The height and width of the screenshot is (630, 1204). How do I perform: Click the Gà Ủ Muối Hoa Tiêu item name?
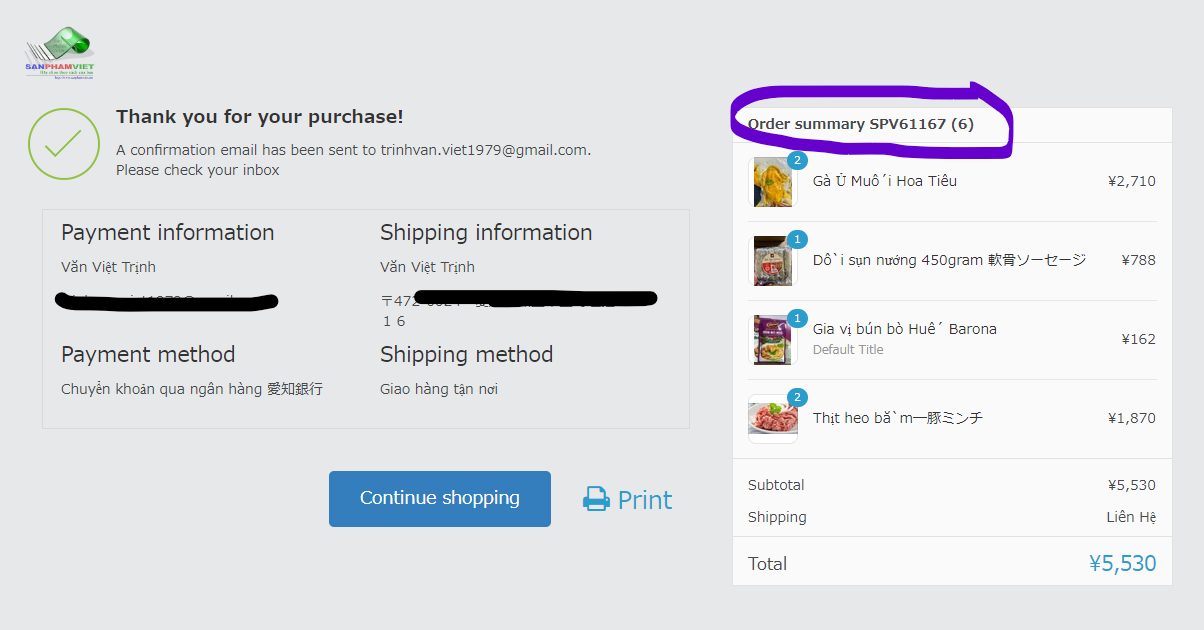(884, 181)
